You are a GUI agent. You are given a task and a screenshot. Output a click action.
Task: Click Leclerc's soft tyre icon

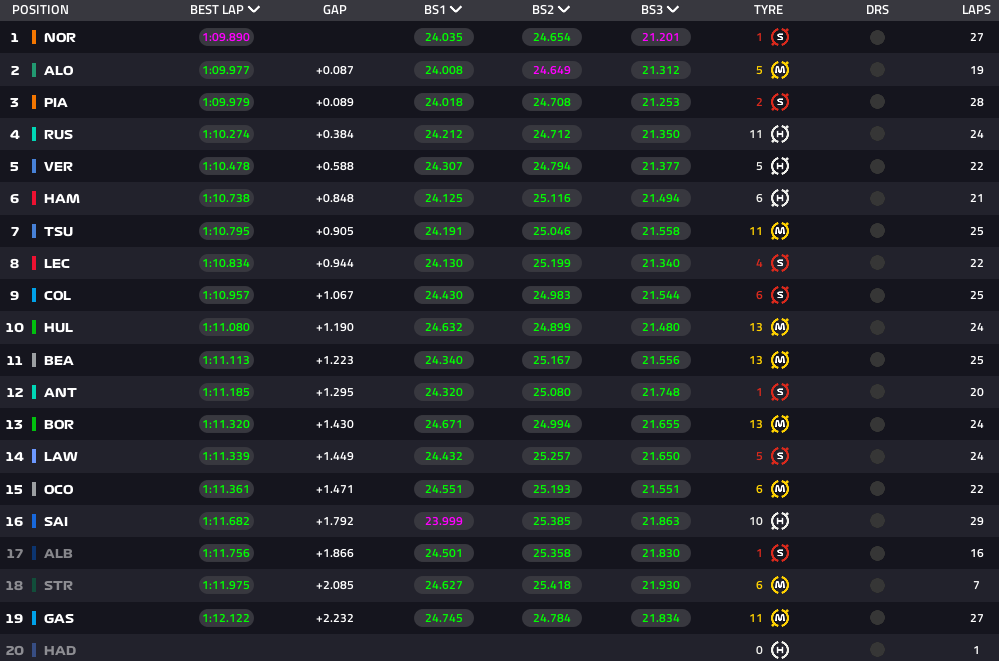(780, 263)
